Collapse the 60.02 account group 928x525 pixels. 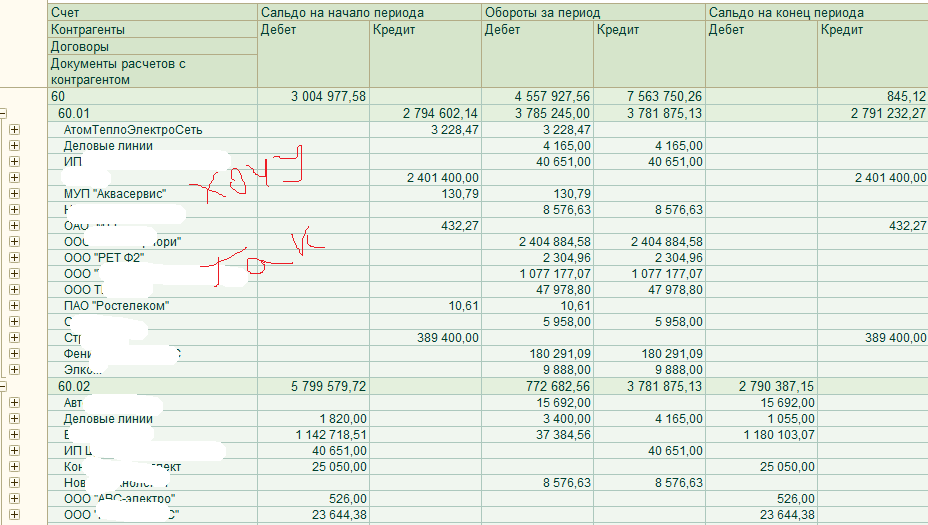[3, 386]
